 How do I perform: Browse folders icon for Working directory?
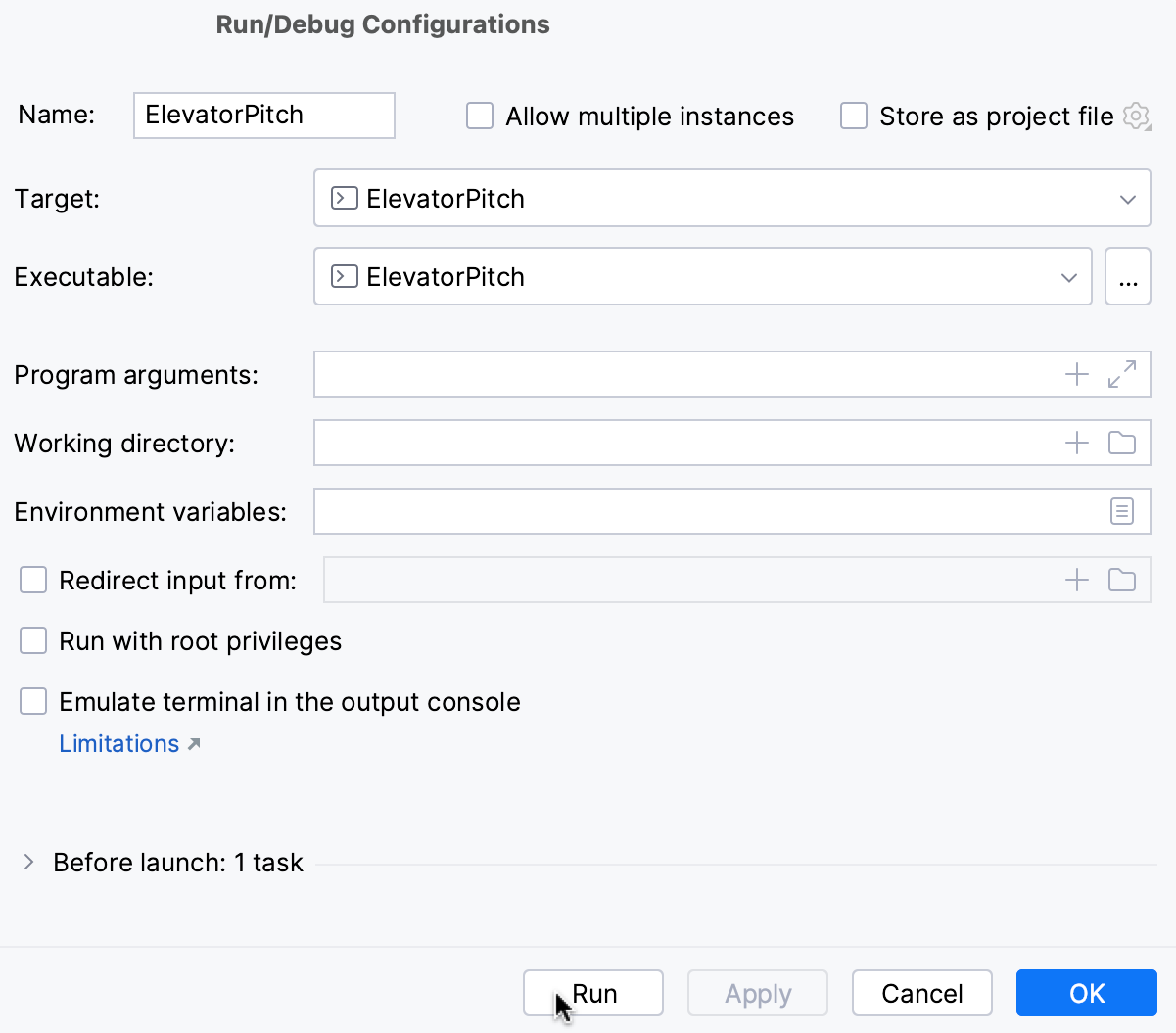(x=1122, y=443)
